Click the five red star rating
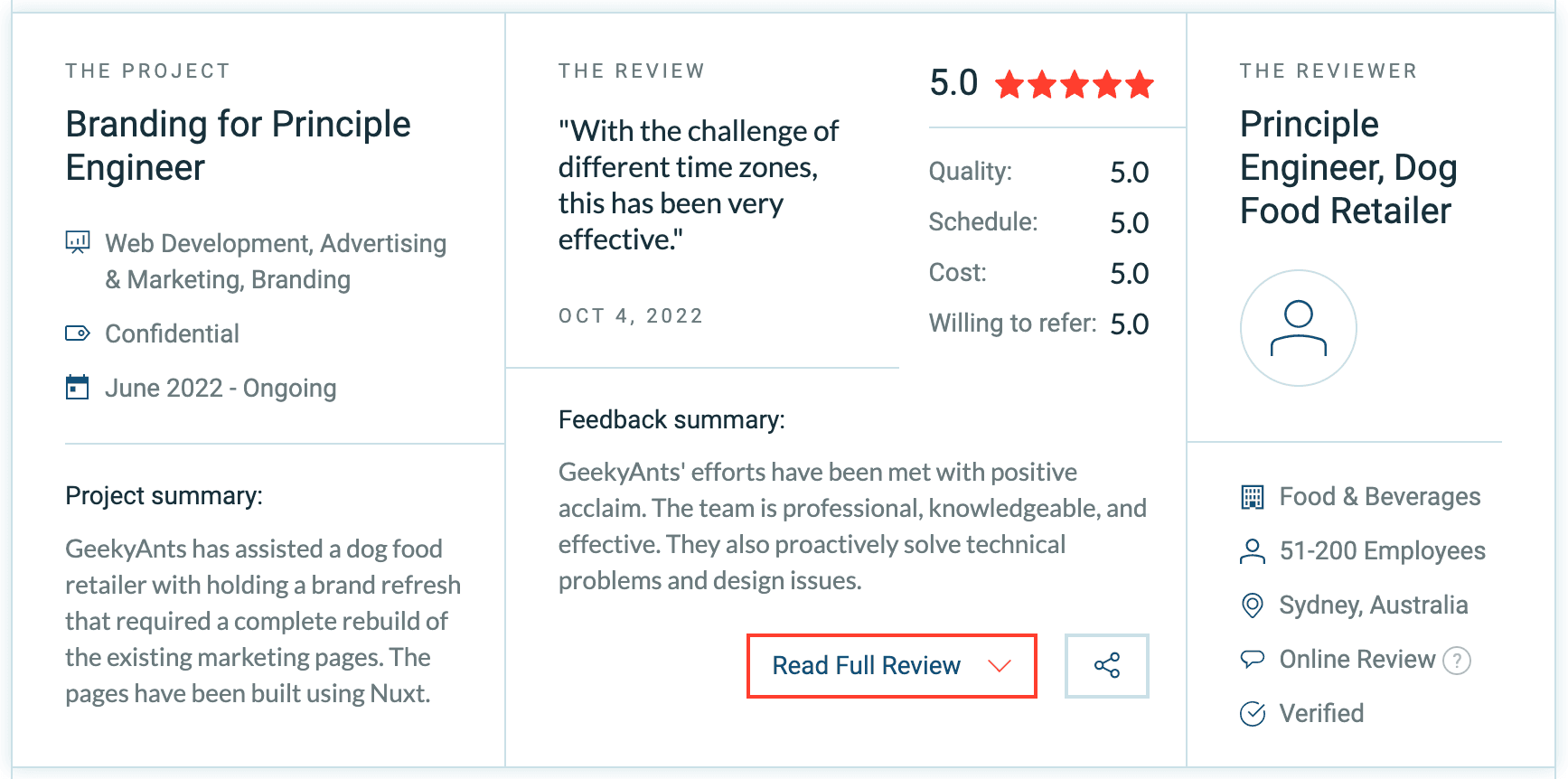The image size is (1568, 779). pos(1074,85)
